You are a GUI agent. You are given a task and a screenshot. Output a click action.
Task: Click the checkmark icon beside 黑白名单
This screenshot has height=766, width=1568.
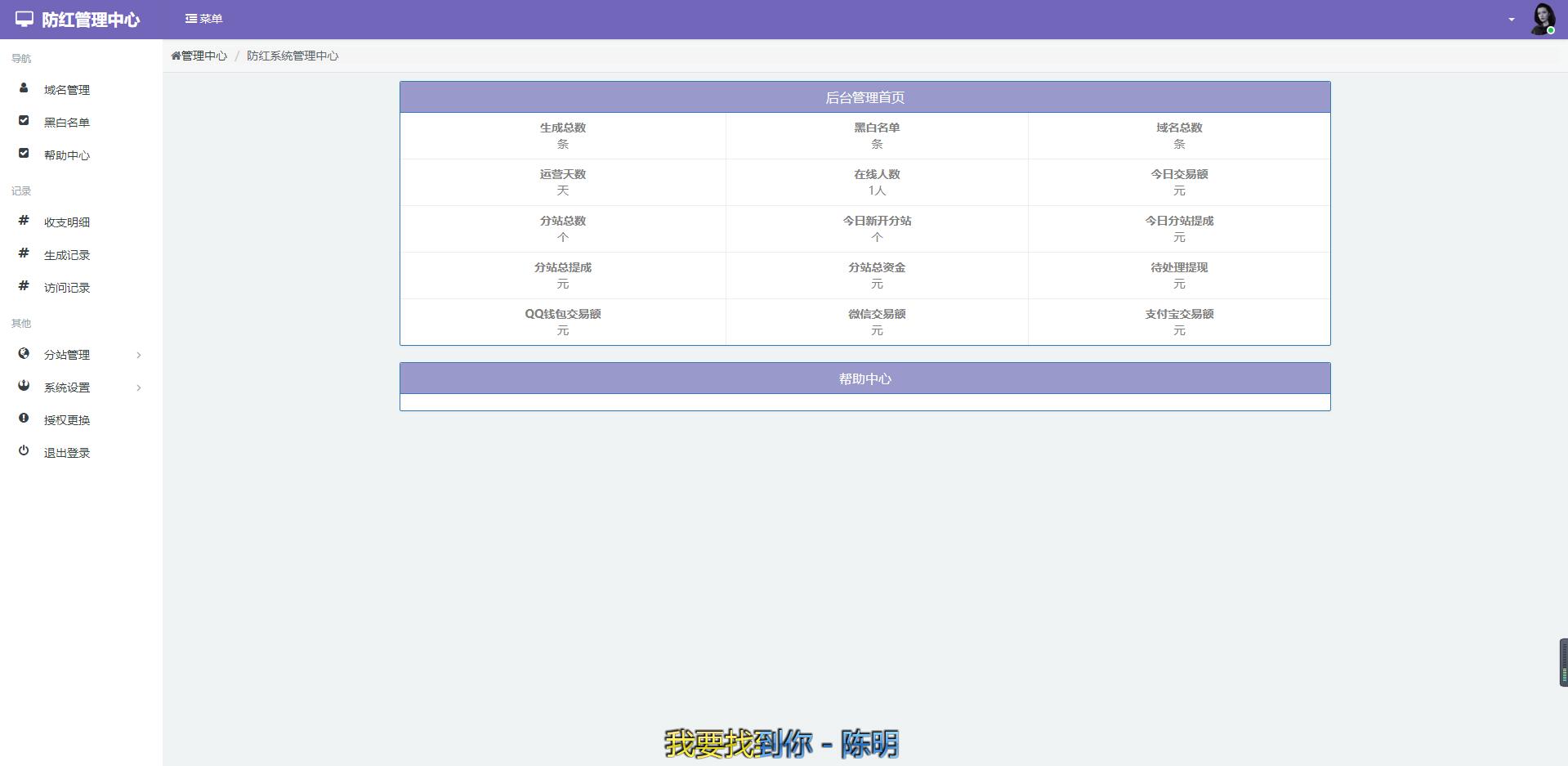pos(24,121)
